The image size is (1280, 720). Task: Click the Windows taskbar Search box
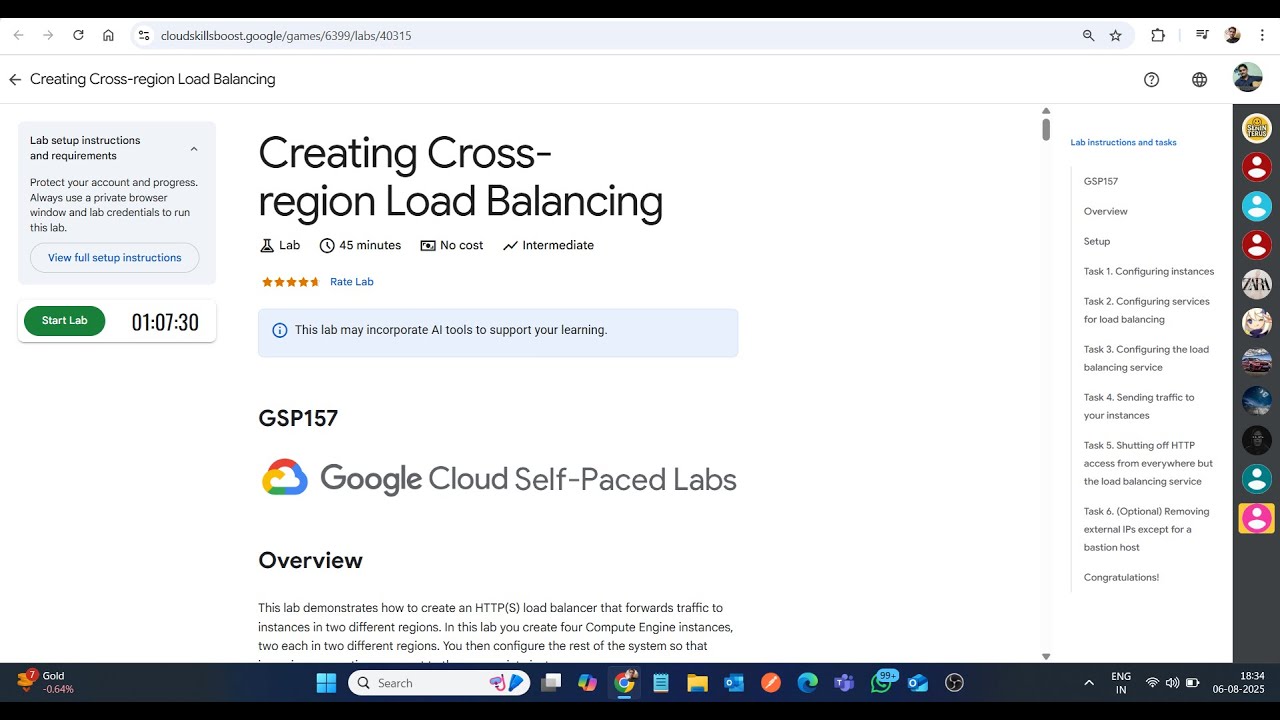[438, 683]
